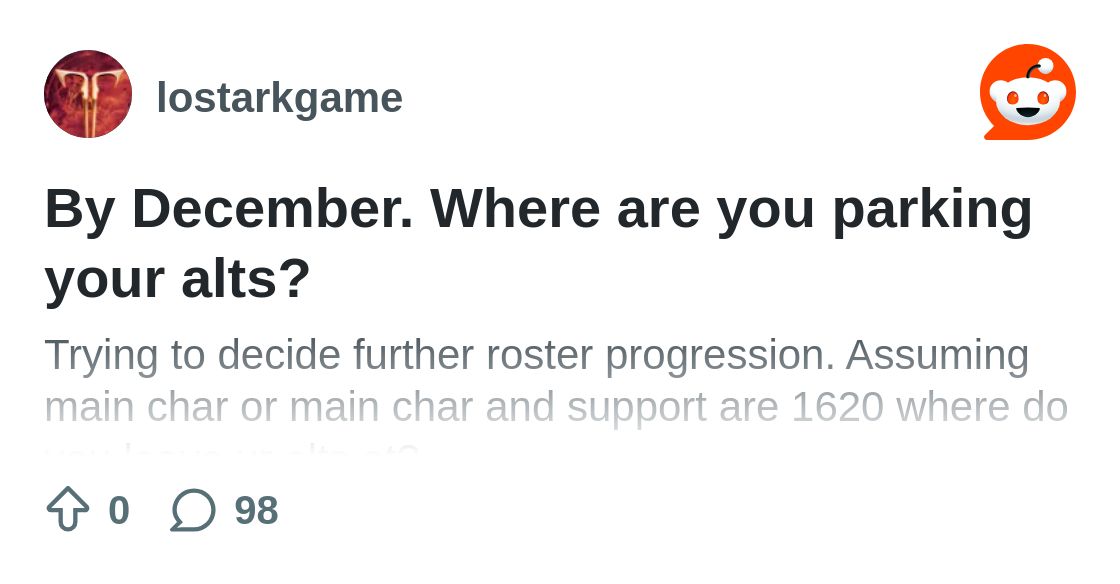Click the word 'parking' in the title

[x=932, y=211]
